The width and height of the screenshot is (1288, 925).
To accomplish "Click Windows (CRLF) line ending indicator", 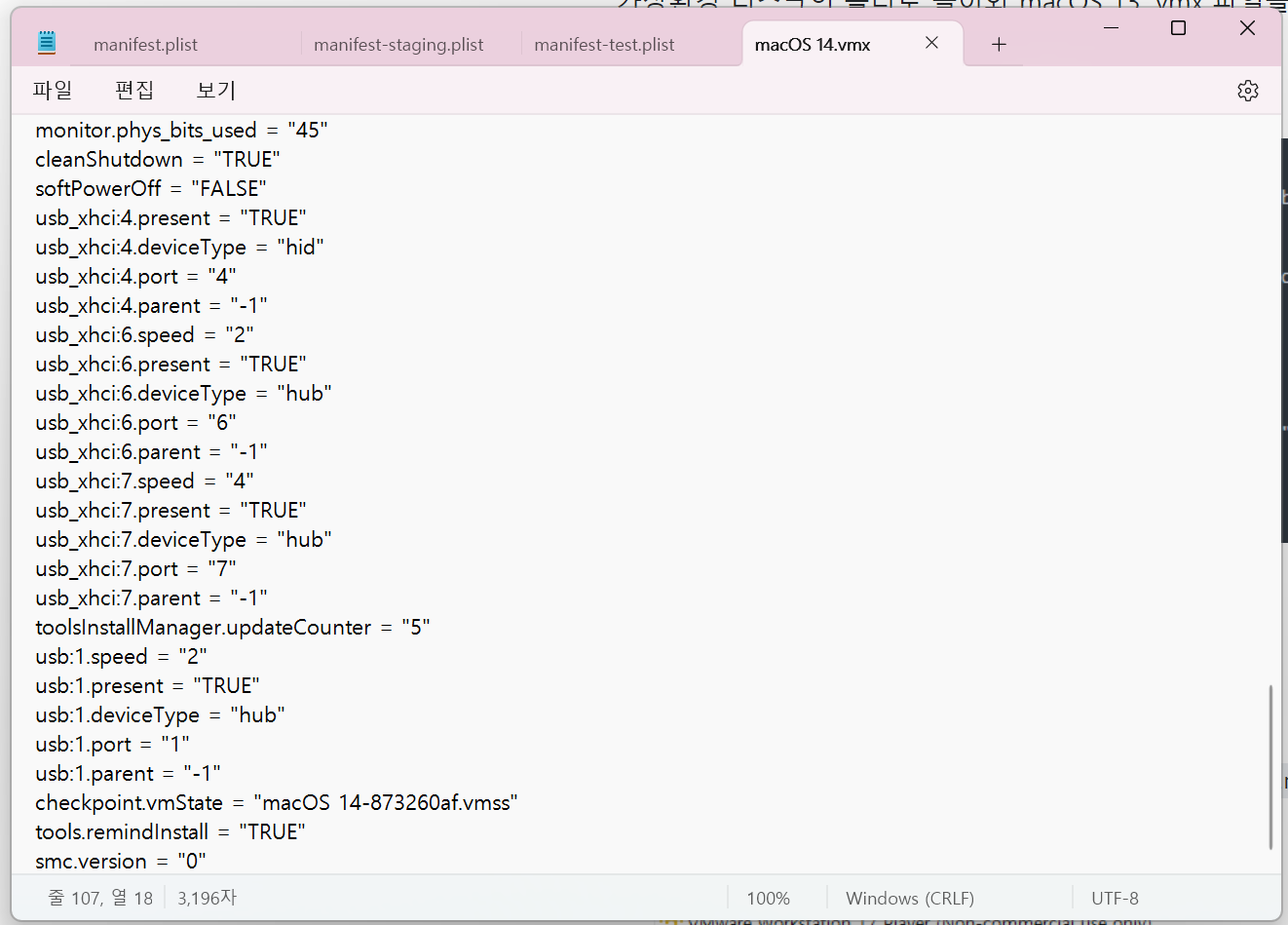I will point(910,899).
